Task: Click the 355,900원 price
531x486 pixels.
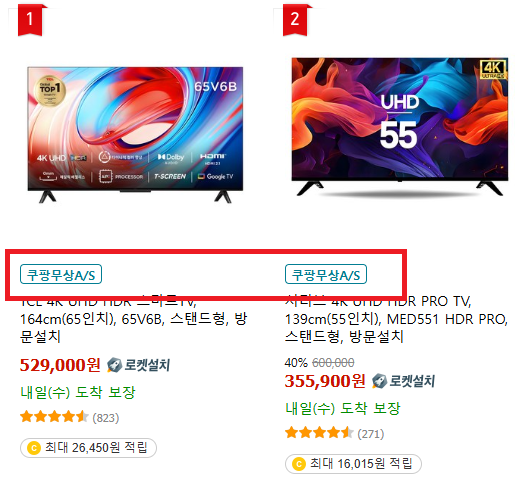Action: click(x=325, y=381)
